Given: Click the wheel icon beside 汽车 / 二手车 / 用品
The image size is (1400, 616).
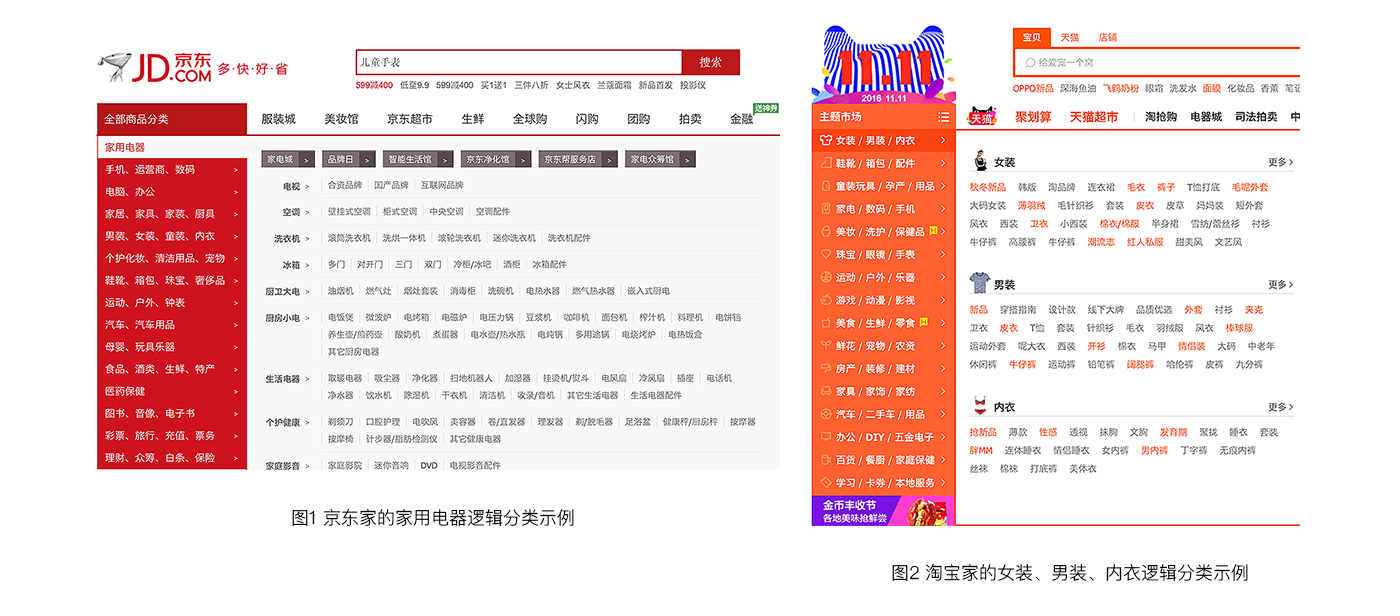Looking at the screenshot, I should click(x=825, y=414).
